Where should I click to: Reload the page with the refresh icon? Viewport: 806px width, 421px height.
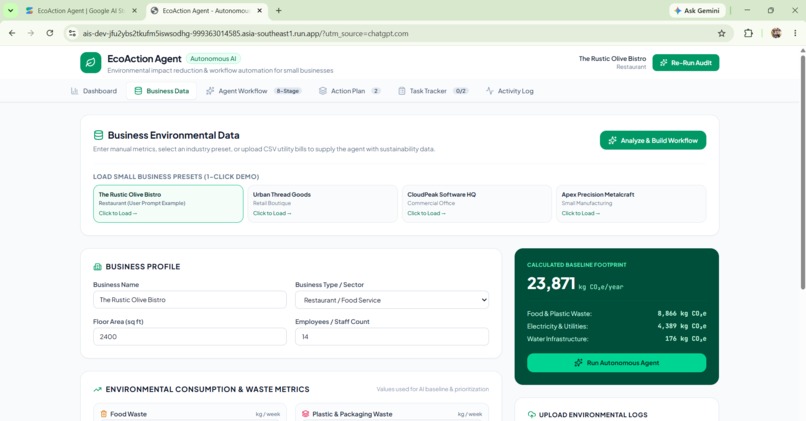pos(50,33)
